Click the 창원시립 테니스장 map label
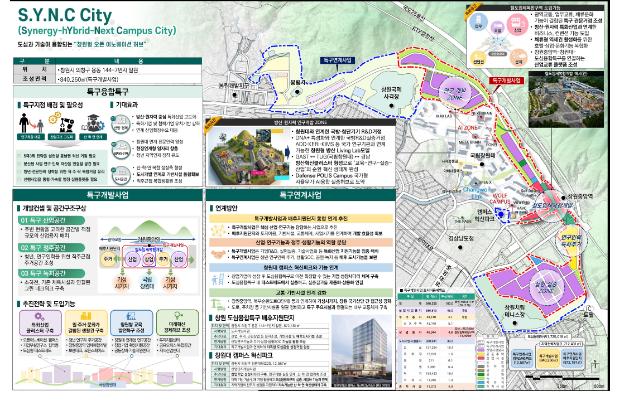 coord(515,311)
